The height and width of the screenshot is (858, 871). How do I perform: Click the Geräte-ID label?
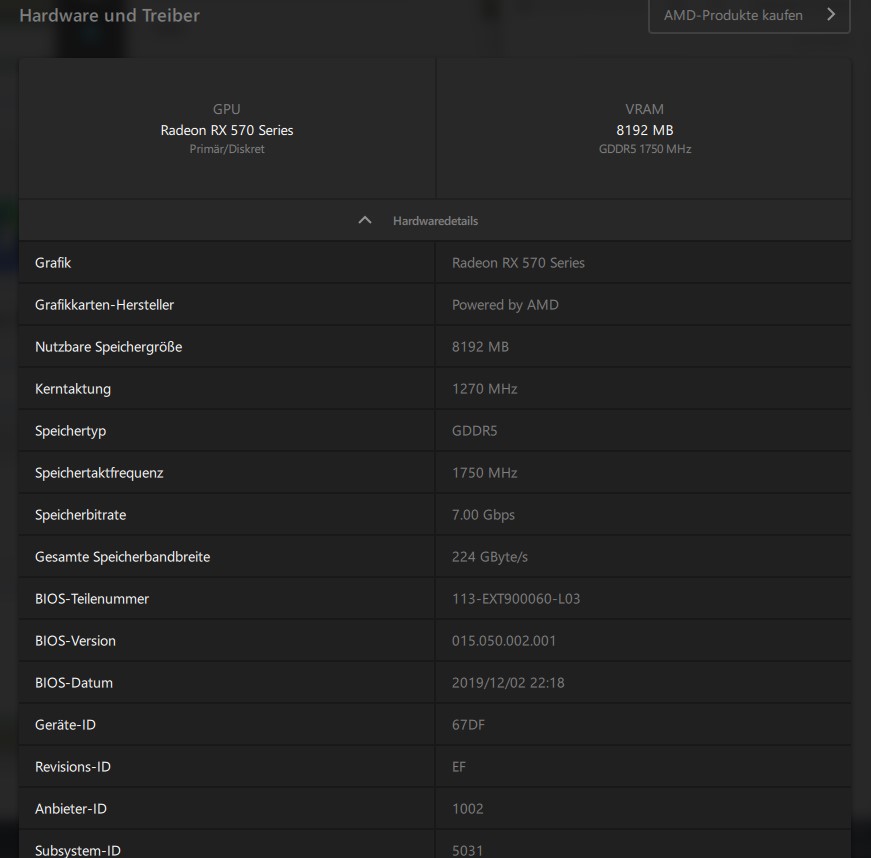point(65,725)
